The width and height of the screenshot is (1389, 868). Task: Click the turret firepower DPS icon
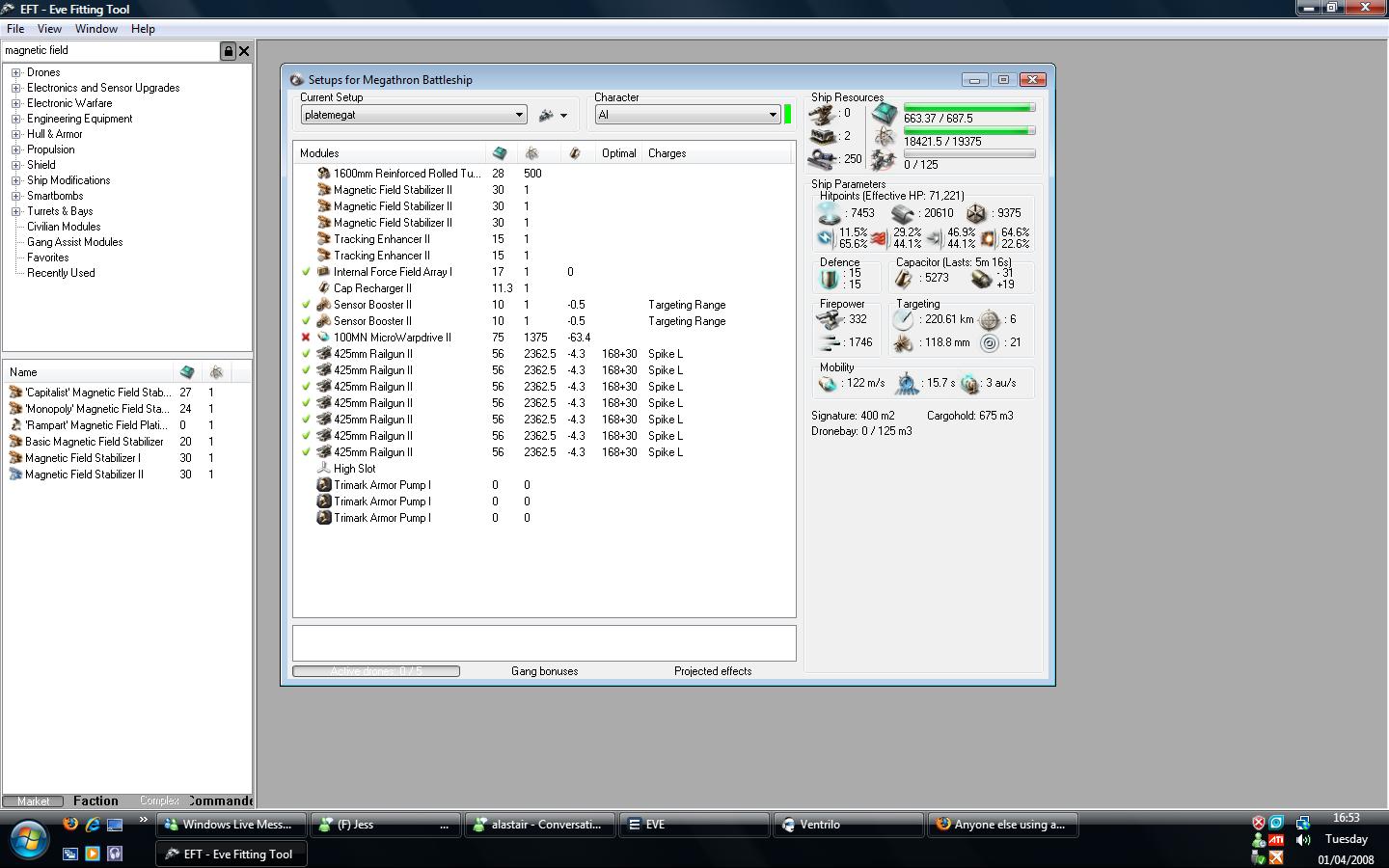tap(827, 320)
